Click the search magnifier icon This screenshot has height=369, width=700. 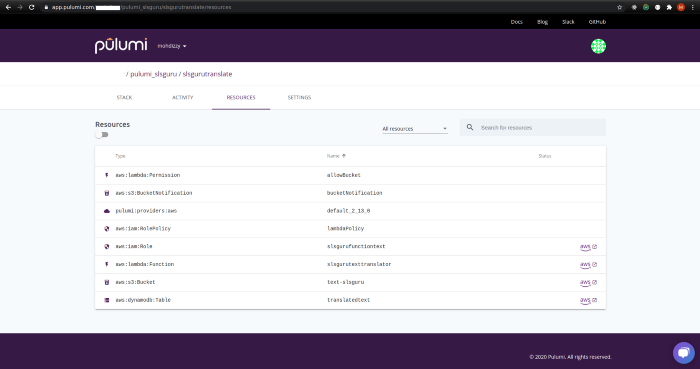470,127
